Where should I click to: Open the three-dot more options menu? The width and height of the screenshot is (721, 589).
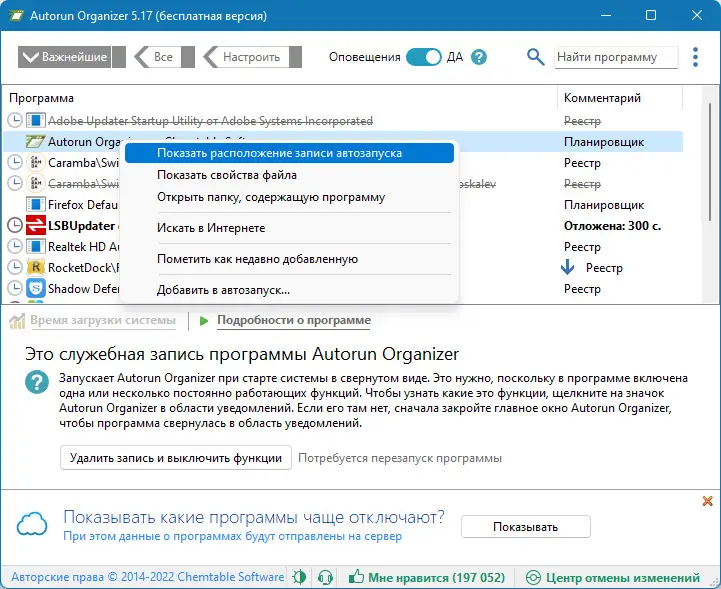695,57
